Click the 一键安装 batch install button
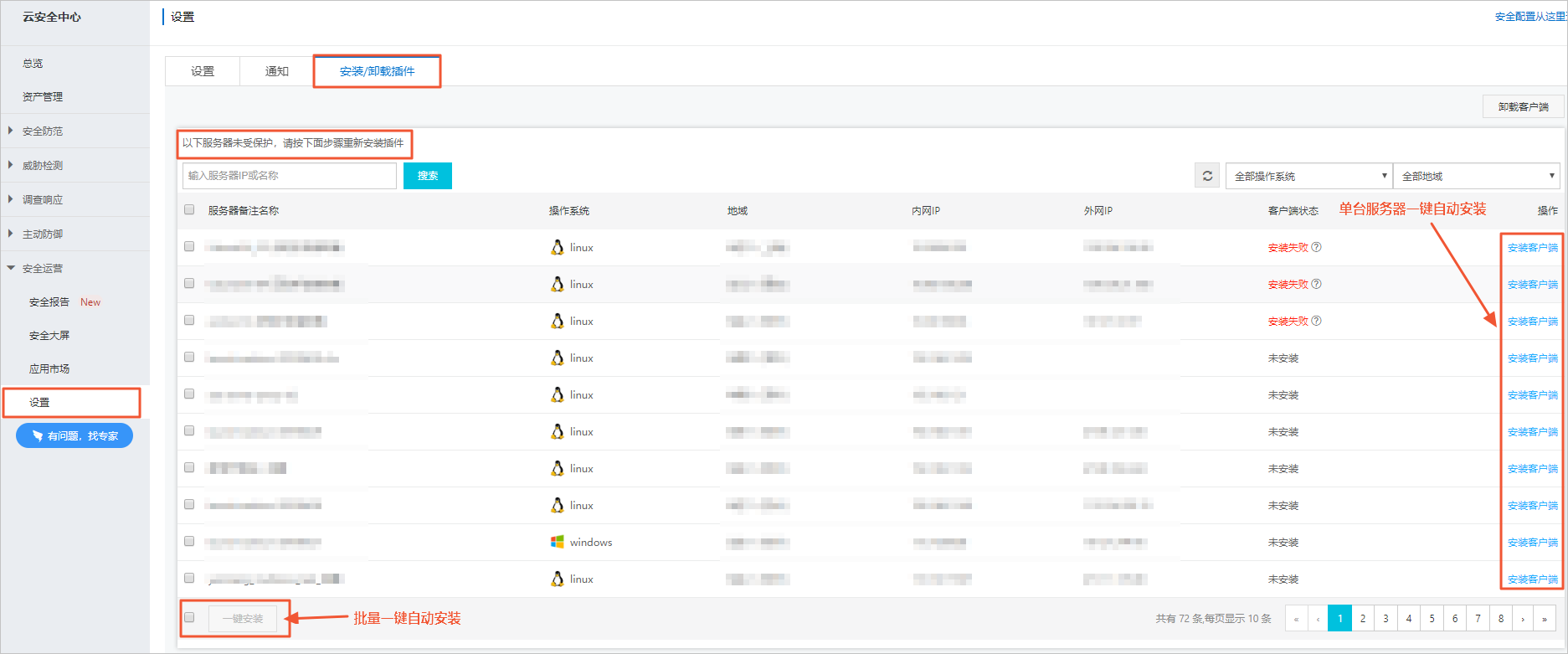 243,618
